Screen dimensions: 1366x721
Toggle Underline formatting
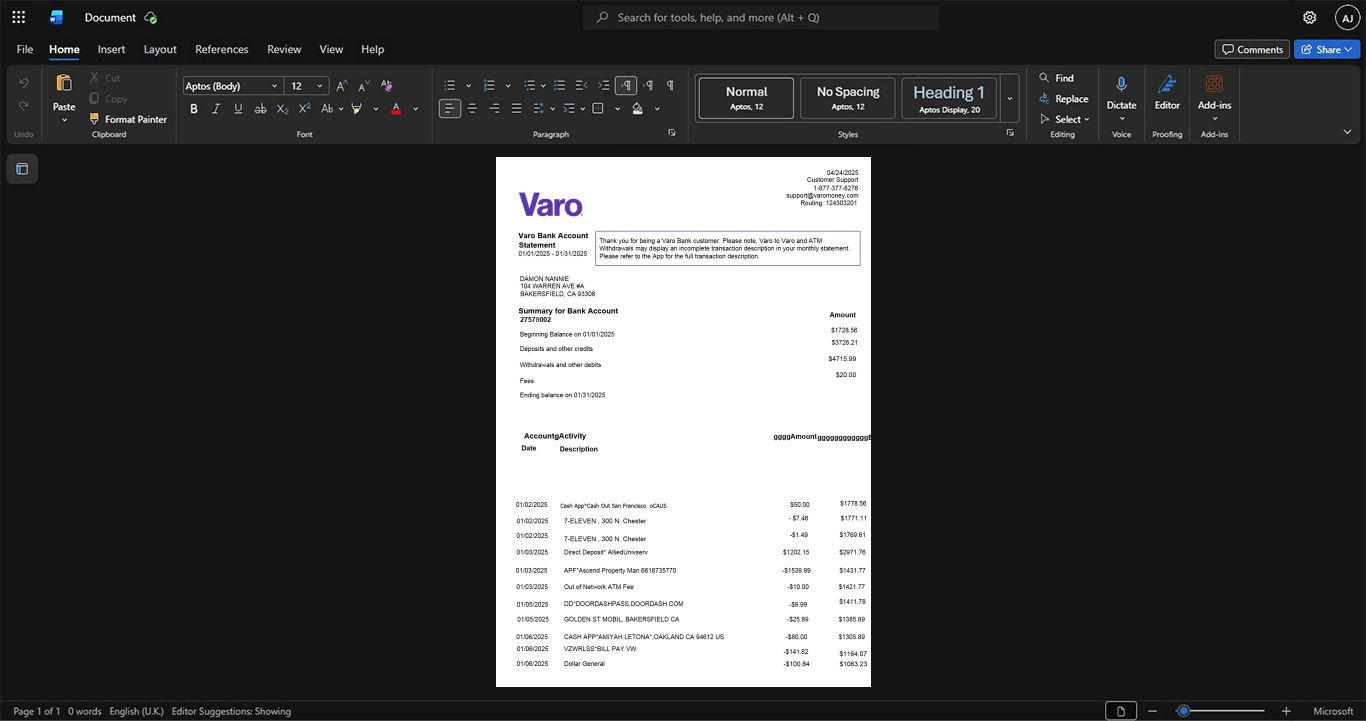(238, 108)
